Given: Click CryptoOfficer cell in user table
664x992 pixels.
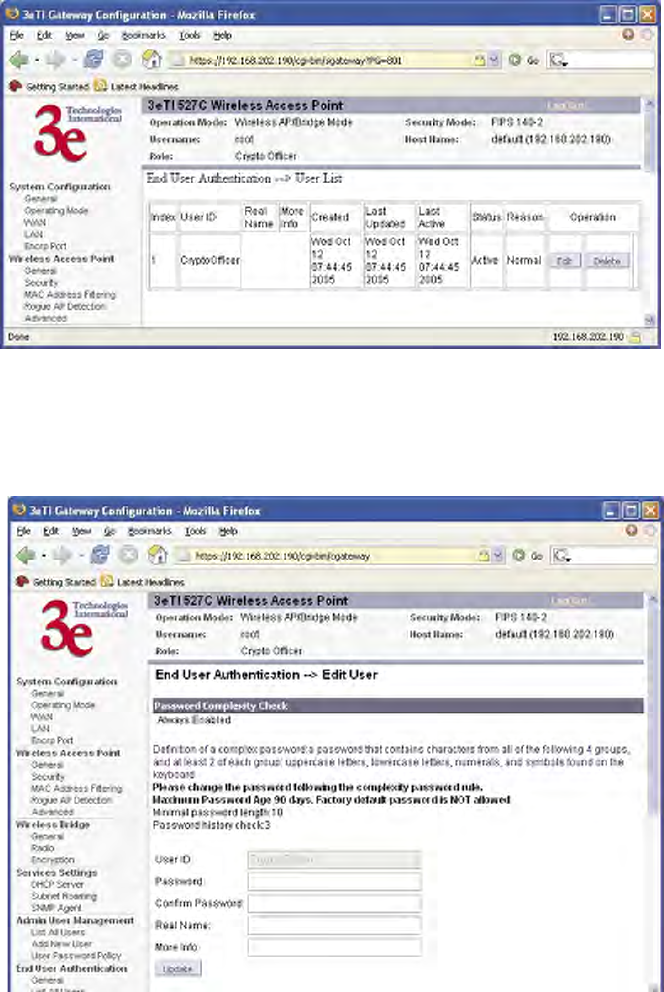Looking at the screenshot, I should (210, 260).
